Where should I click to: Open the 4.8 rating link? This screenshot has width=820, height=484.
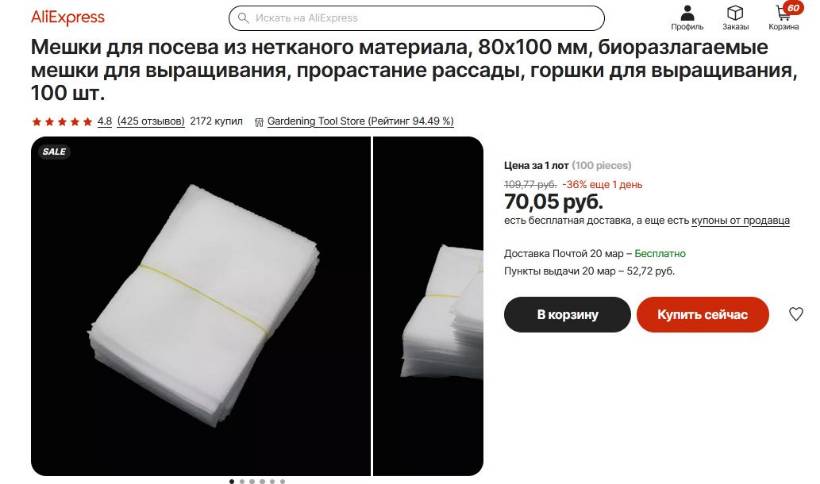pos(105,121)
